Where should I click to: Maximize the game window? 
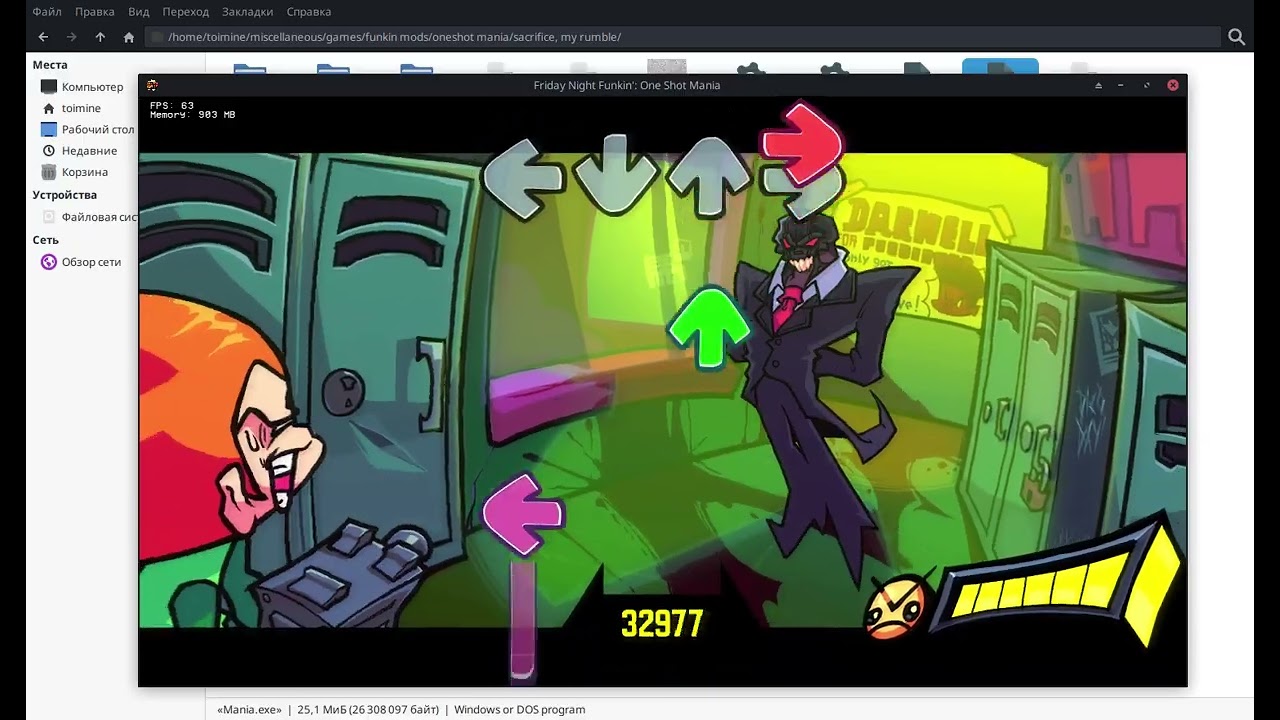[x=1147, y=85]
